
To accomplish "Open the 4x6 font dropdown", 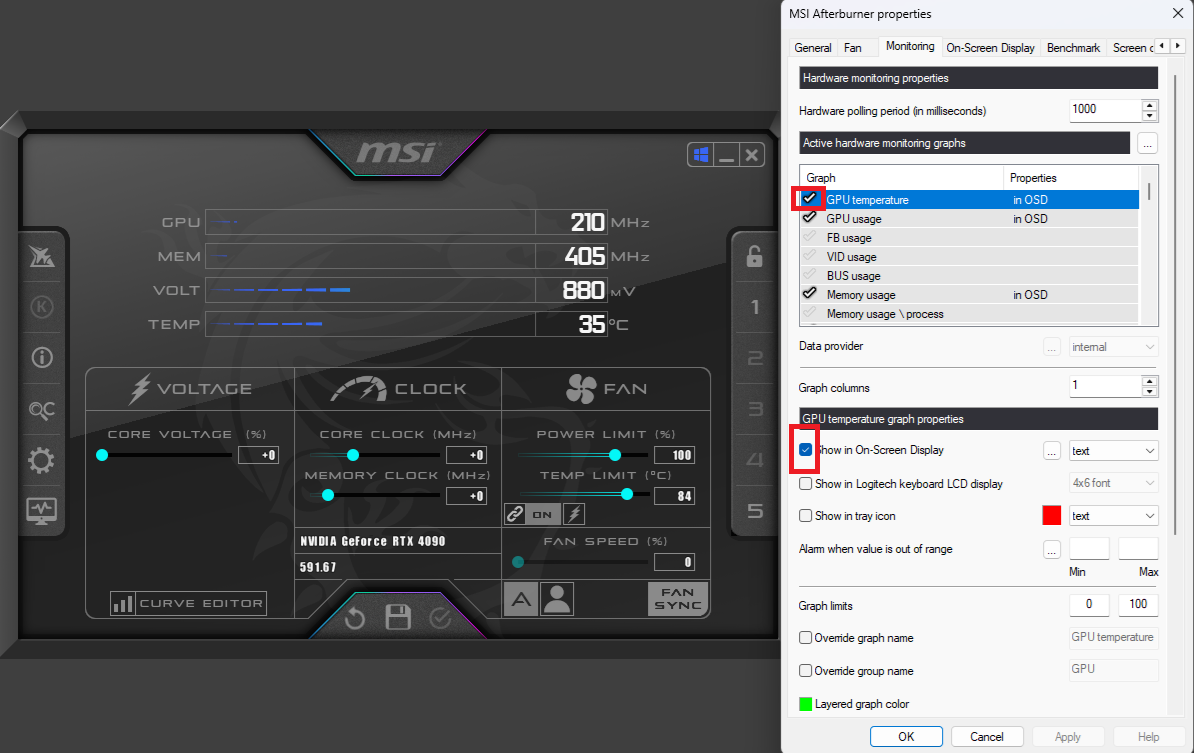I will coord(1113,483).
